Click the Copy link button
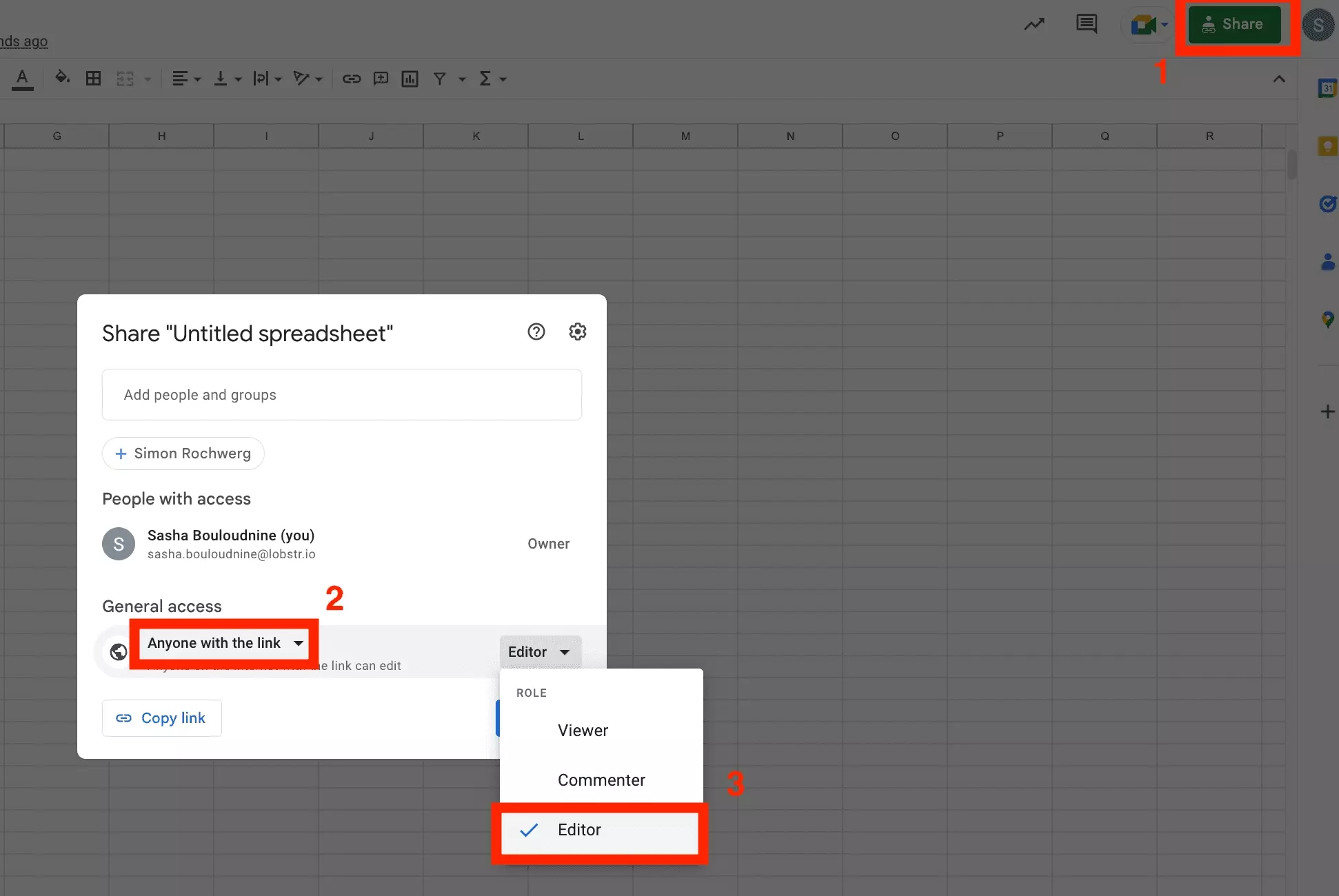This screenshot has width=1339, height=896. (161, 718)
